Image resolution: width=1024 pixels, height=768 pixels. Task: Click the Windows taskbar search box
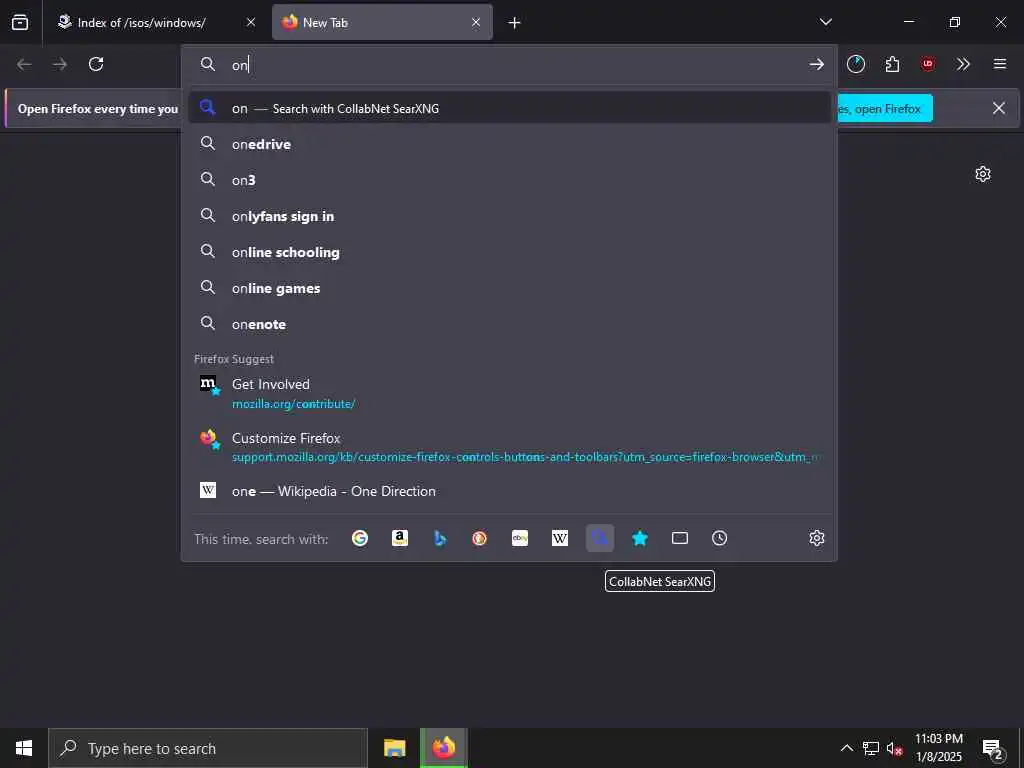(x=208, y=748)
